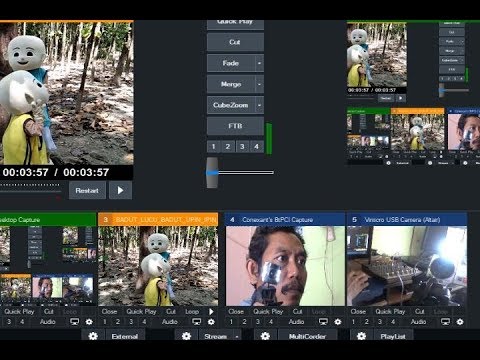Open settings gear for Desktop Capture input
This screenshot has width=480, height=360.
pos(89,322)
